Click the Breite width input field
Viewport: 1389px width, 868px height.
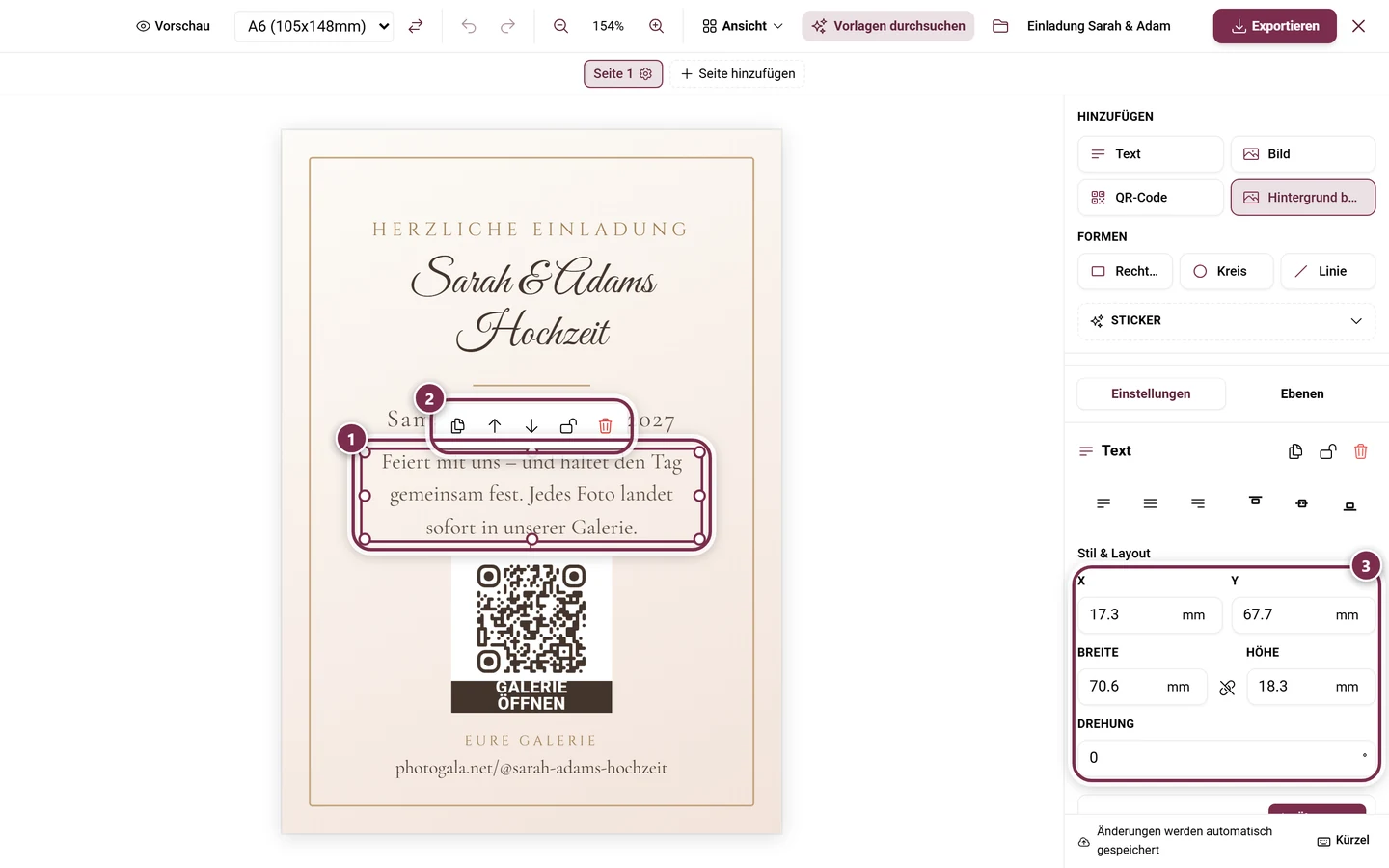pos(1142,687)
